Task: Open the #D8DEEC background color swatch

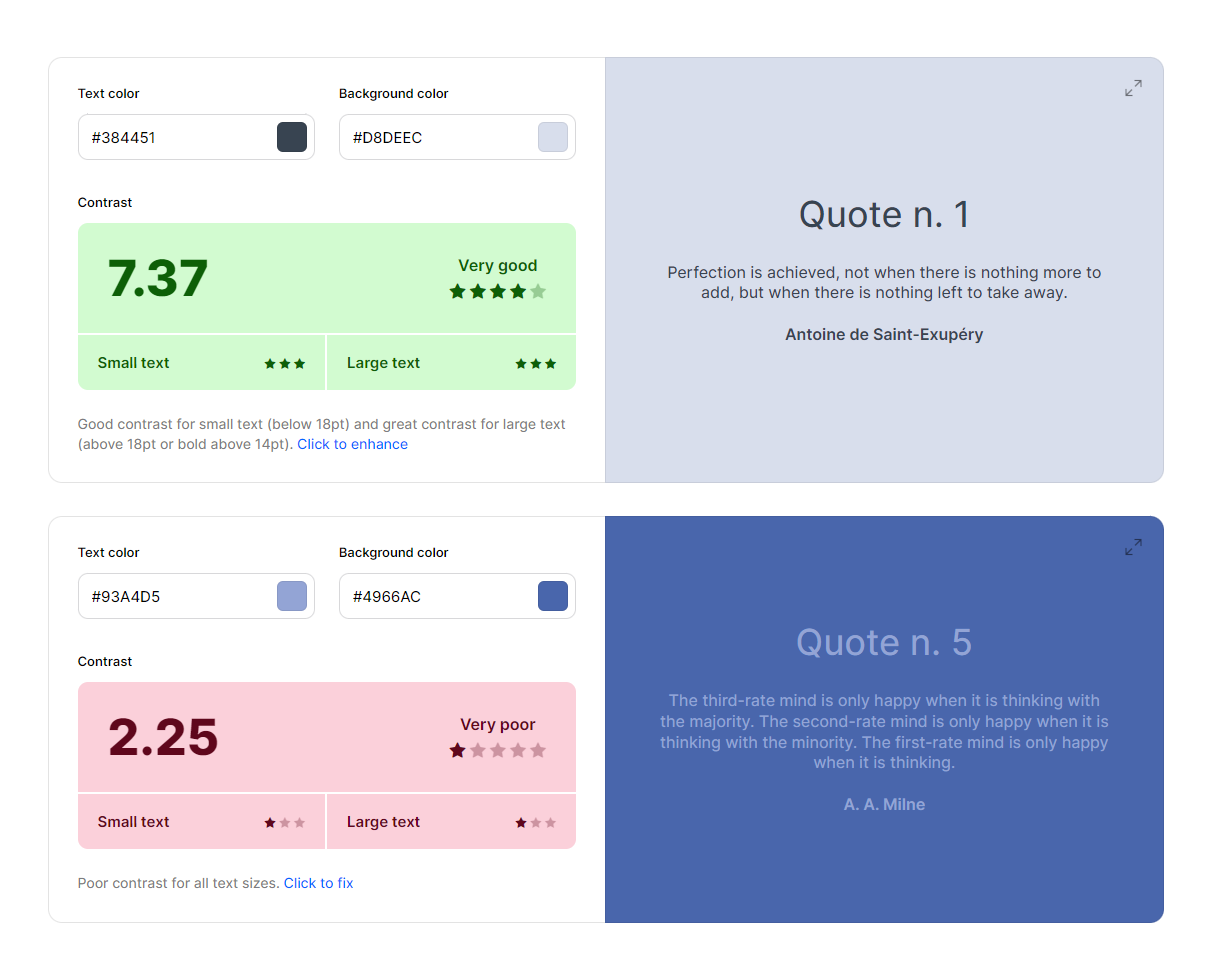Action: point(553,137)
